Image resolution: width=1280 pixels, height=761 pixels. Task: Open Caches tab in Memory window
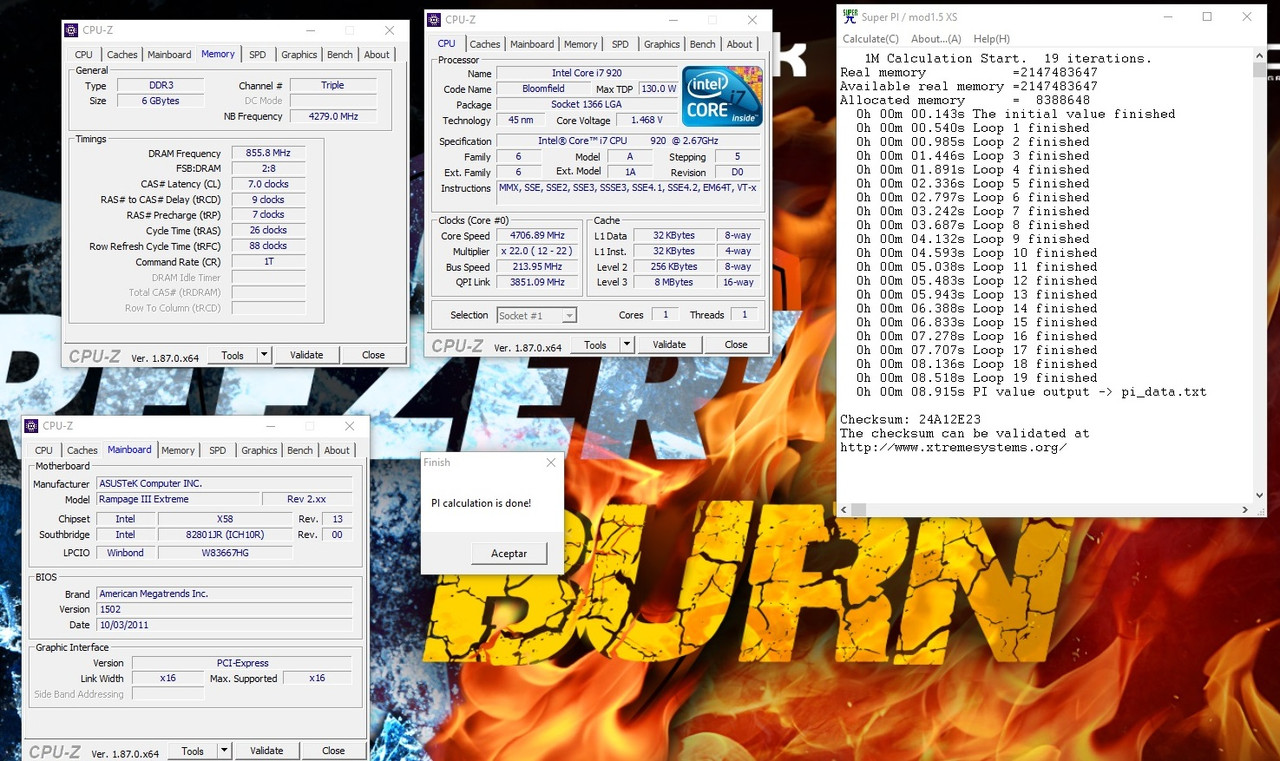122,55
